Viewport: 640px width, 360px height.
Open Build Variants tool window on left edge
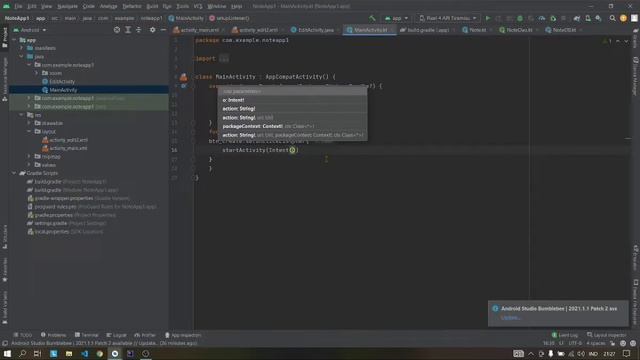[5, 308]
